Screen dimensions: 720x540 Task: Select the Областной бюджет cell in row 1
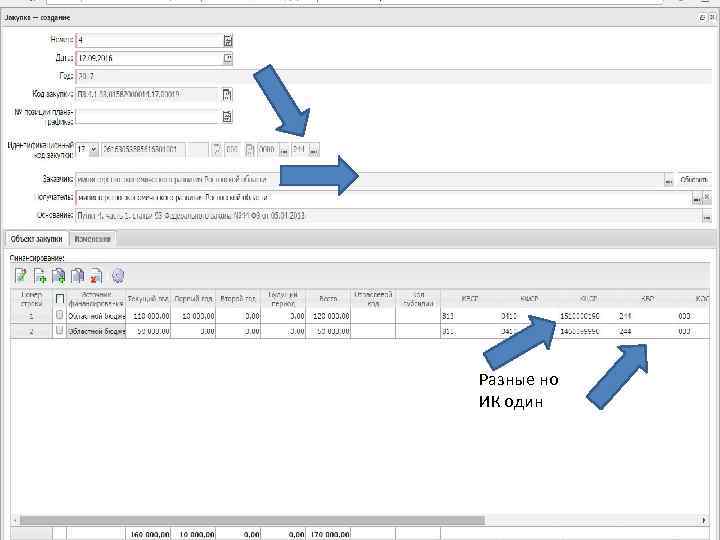(96, 316)
